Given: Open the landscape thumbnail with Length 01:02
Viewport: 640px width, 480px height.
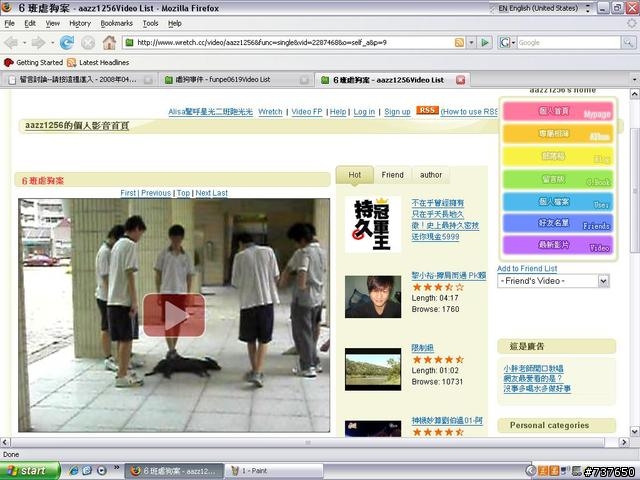Looking at the screenshot, I should [x=373, y=369].
